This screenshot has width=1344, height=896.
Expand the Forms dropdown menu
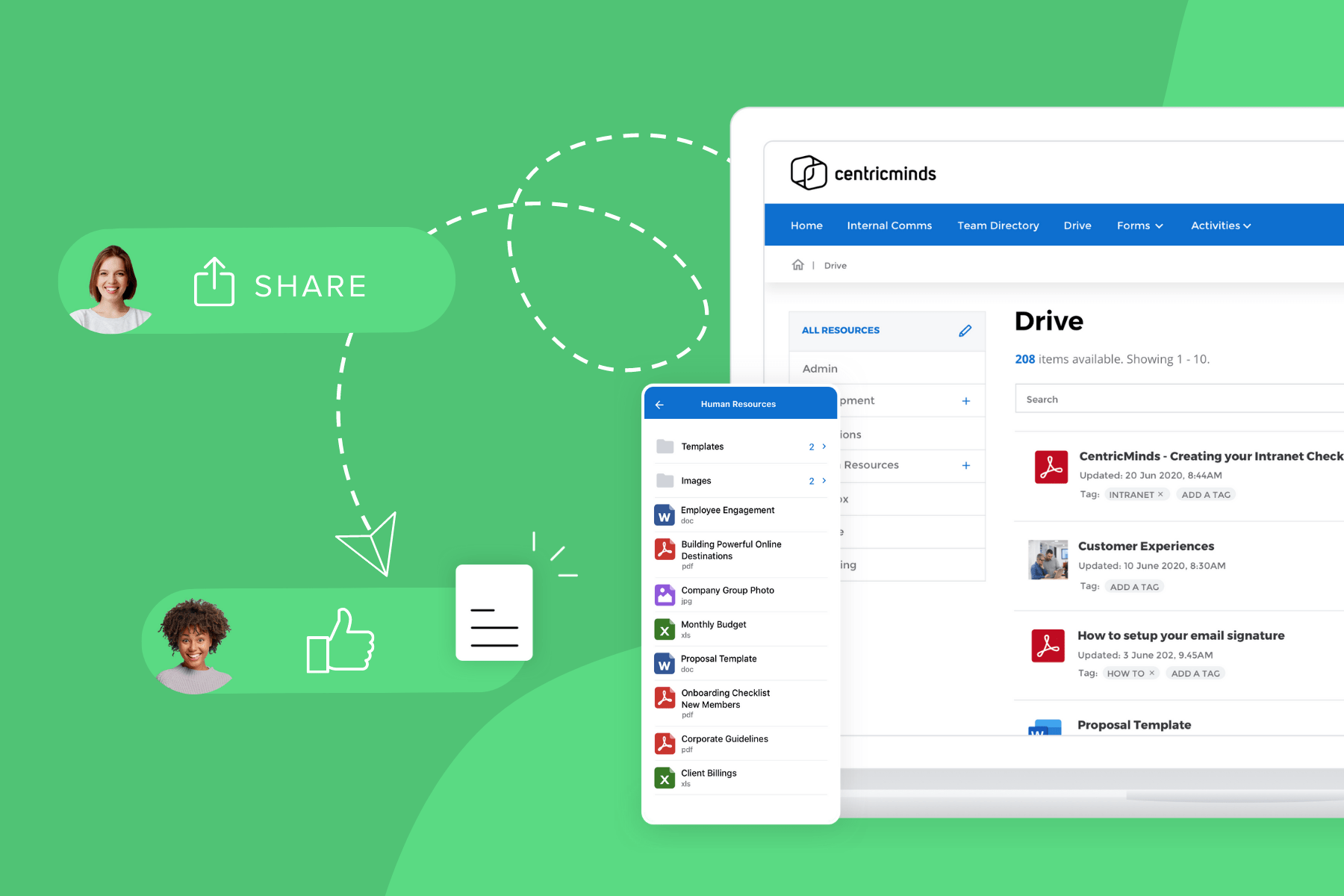tap(1140, 225)
